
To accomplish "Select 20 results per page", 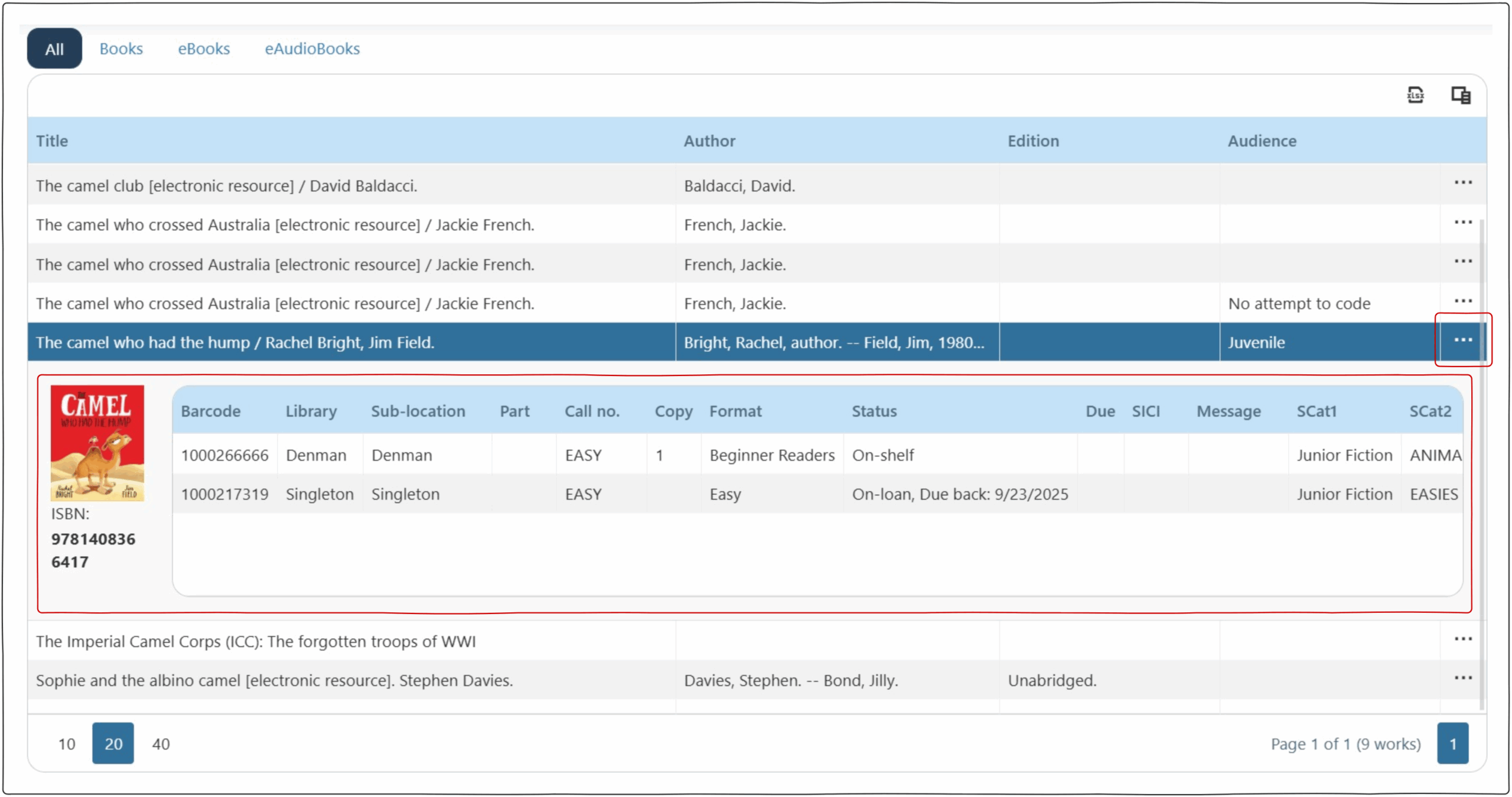I will (113, 743).
